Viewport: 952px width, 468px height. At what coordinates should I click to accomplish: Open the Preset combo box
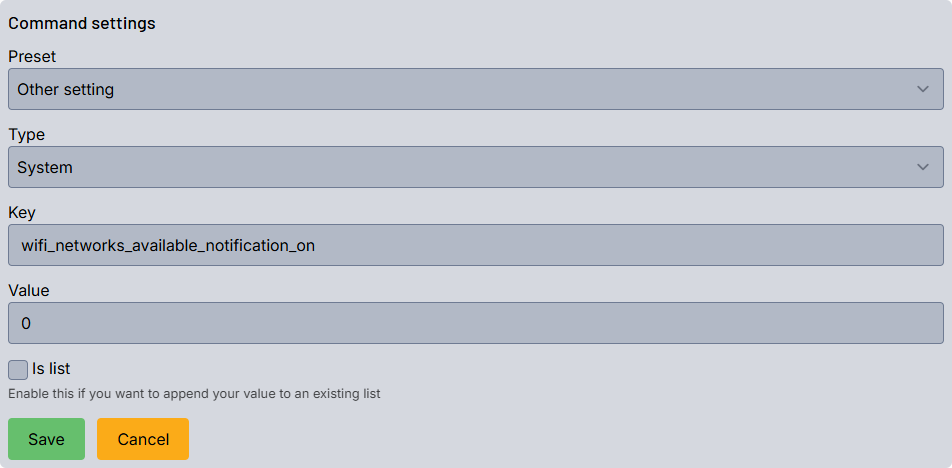(475, 89)
